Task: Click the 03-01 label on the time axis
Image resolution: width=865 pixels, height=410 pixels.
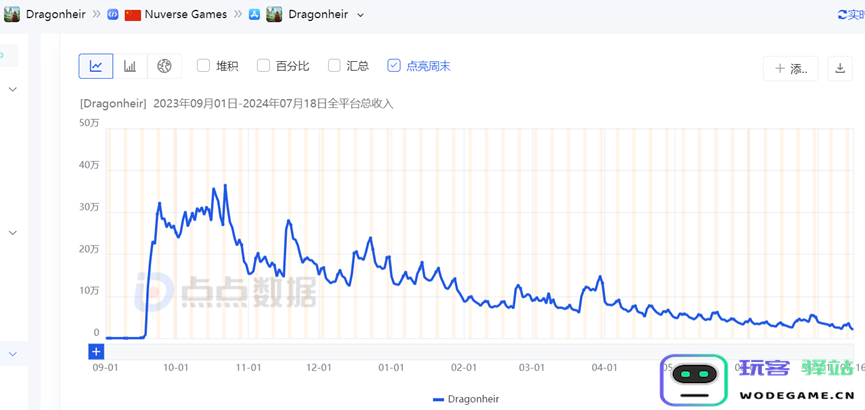Action: (532, 367)
